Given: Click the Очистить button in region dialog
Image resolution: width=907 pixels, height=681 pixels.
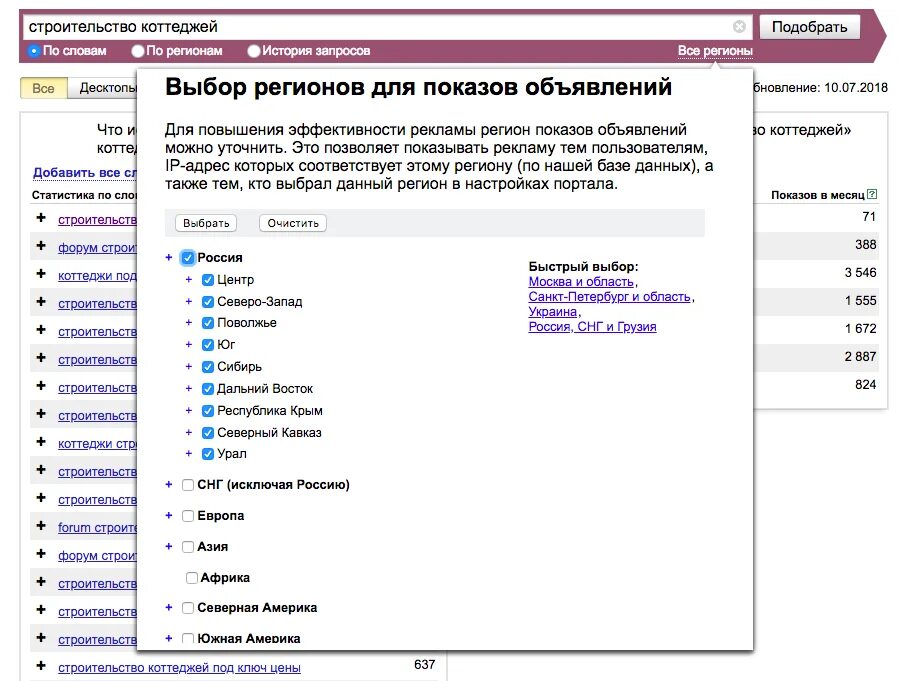Looking at the screenshot, I should [293, 223].
